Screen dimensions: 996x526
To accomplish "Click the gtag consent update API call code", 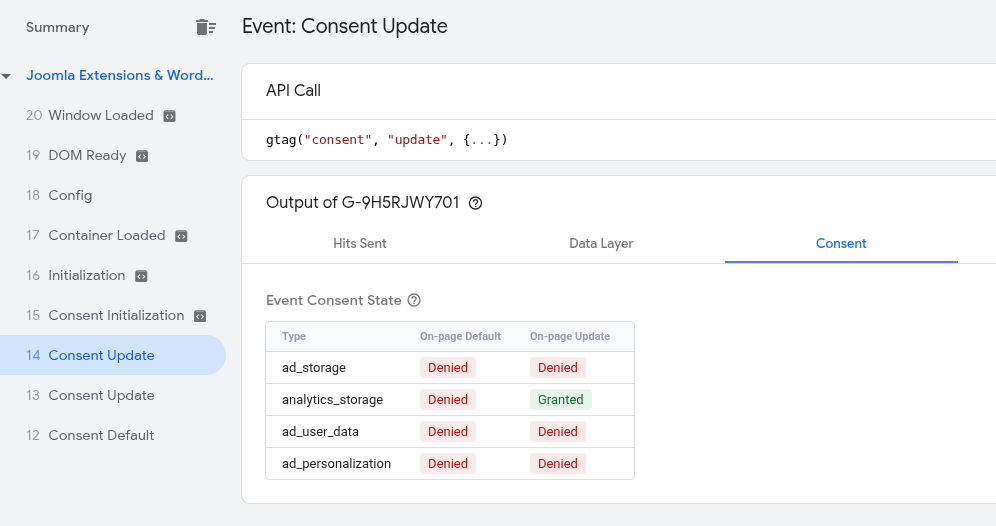I will click(387, 140).
